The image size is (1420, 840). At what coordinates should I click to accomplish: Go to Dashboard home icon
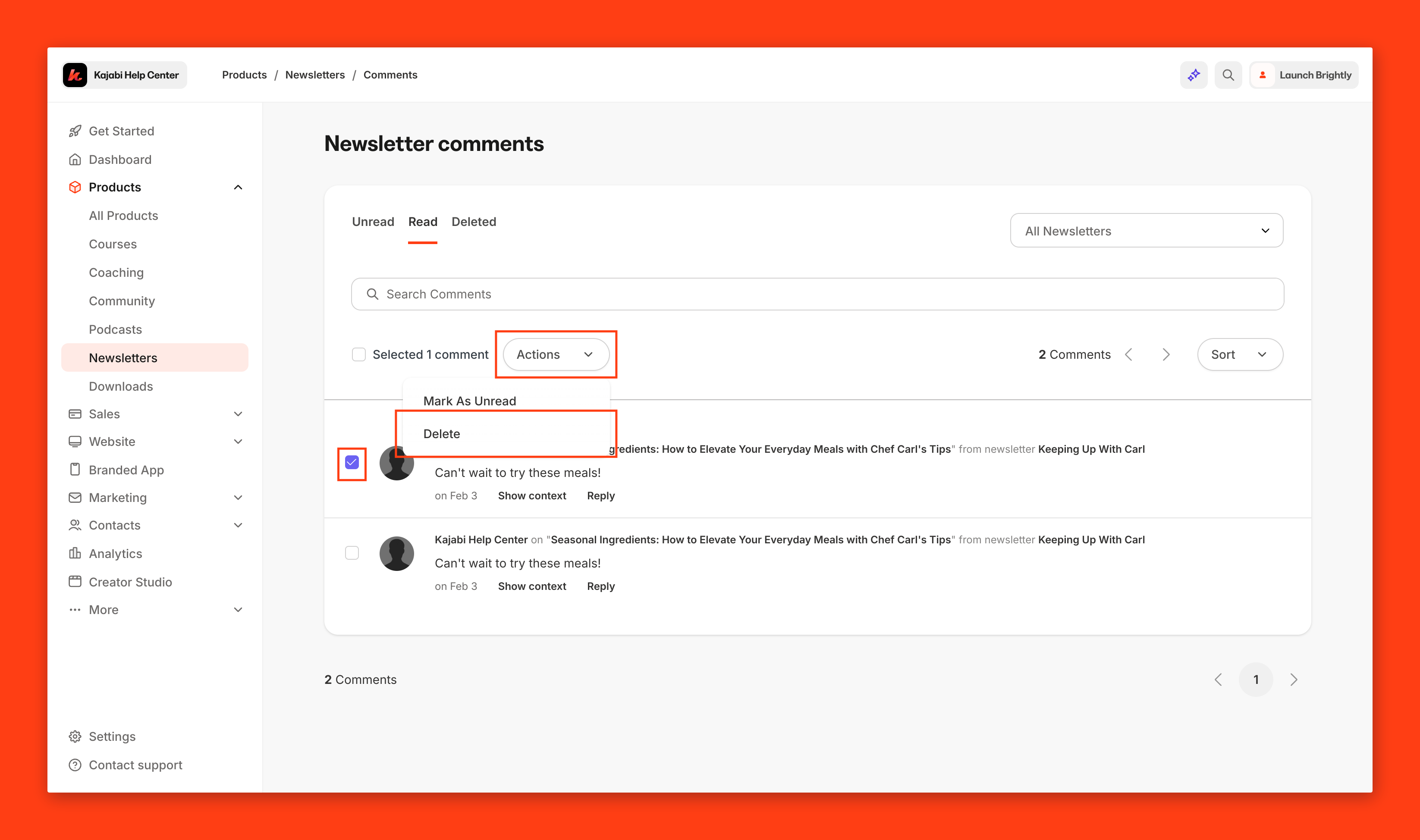tap(75, 159)
